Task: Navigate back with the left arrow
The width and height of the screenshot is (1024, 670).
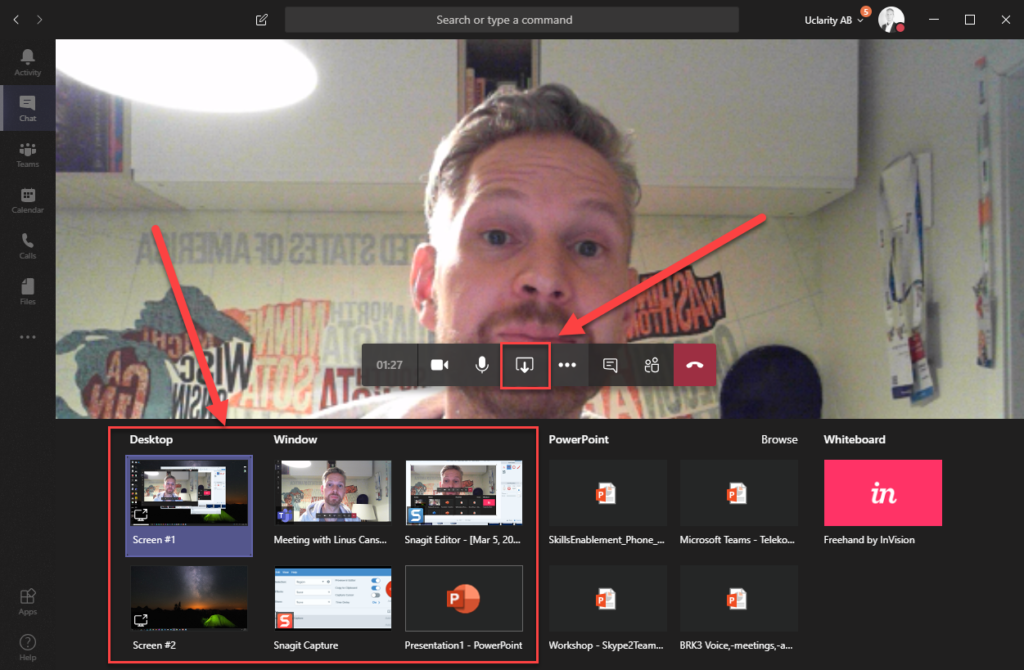Action: [16, 20]
